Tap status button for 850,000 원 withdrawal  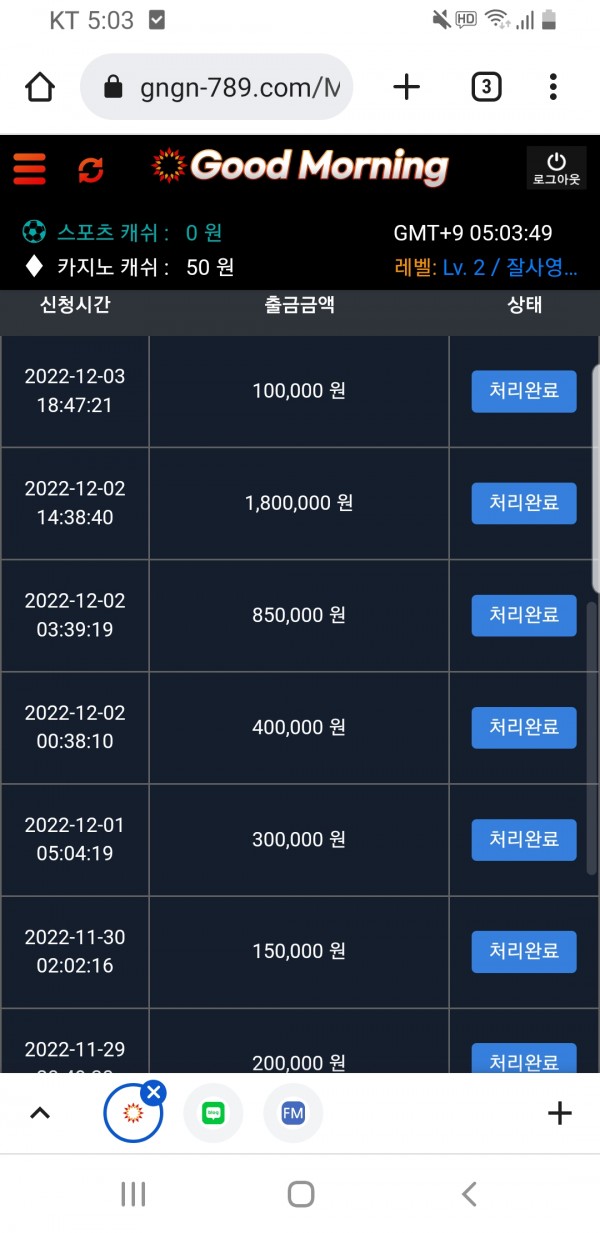tap(524, 615)
